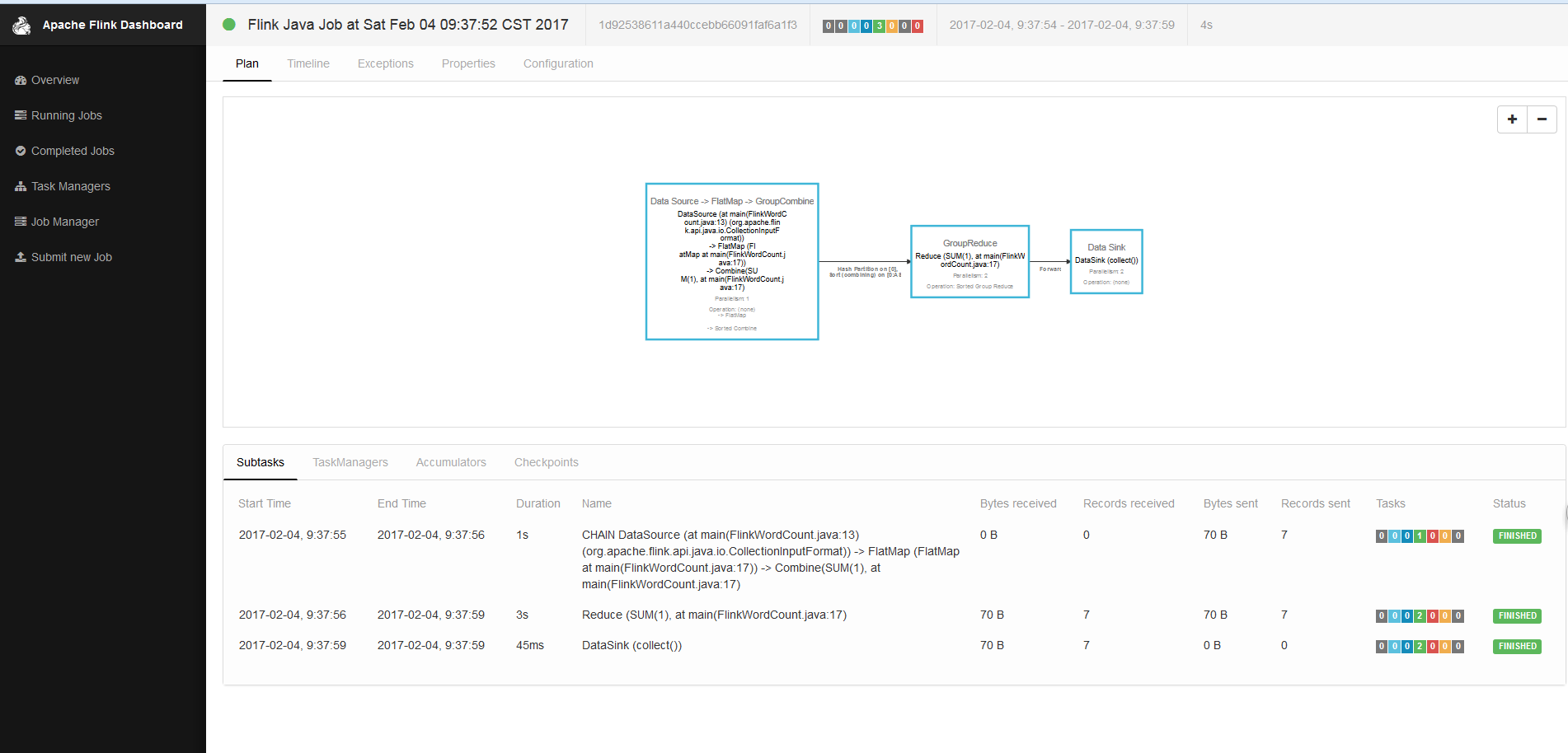Click the Completed Jobs checkmark icon
Image resolution: width=1568 pixels, height=753 pixels.
click(x=21, y=151)
